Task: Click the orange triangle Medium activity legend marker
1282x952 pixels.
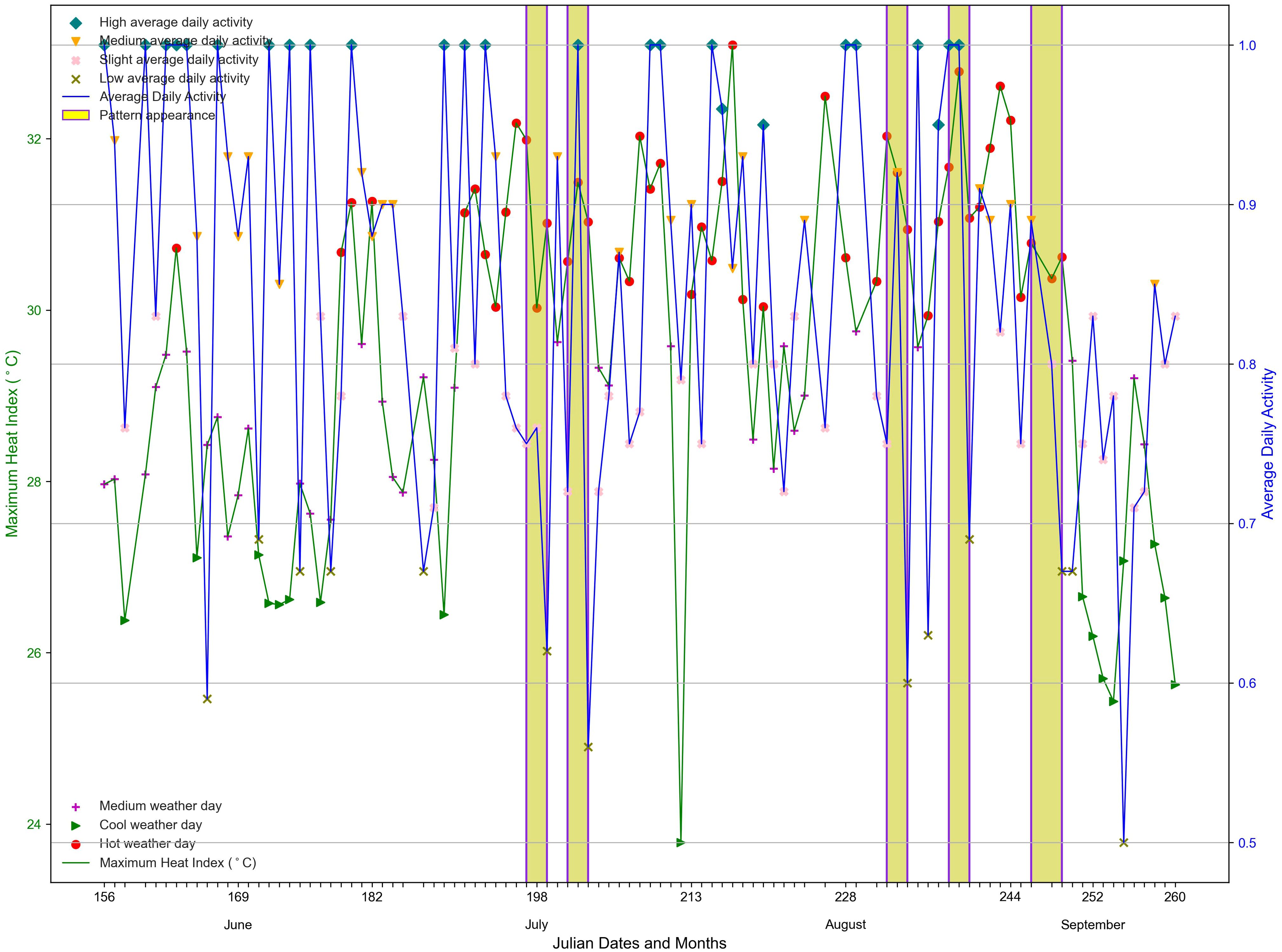Action: (x=76, y=42)
